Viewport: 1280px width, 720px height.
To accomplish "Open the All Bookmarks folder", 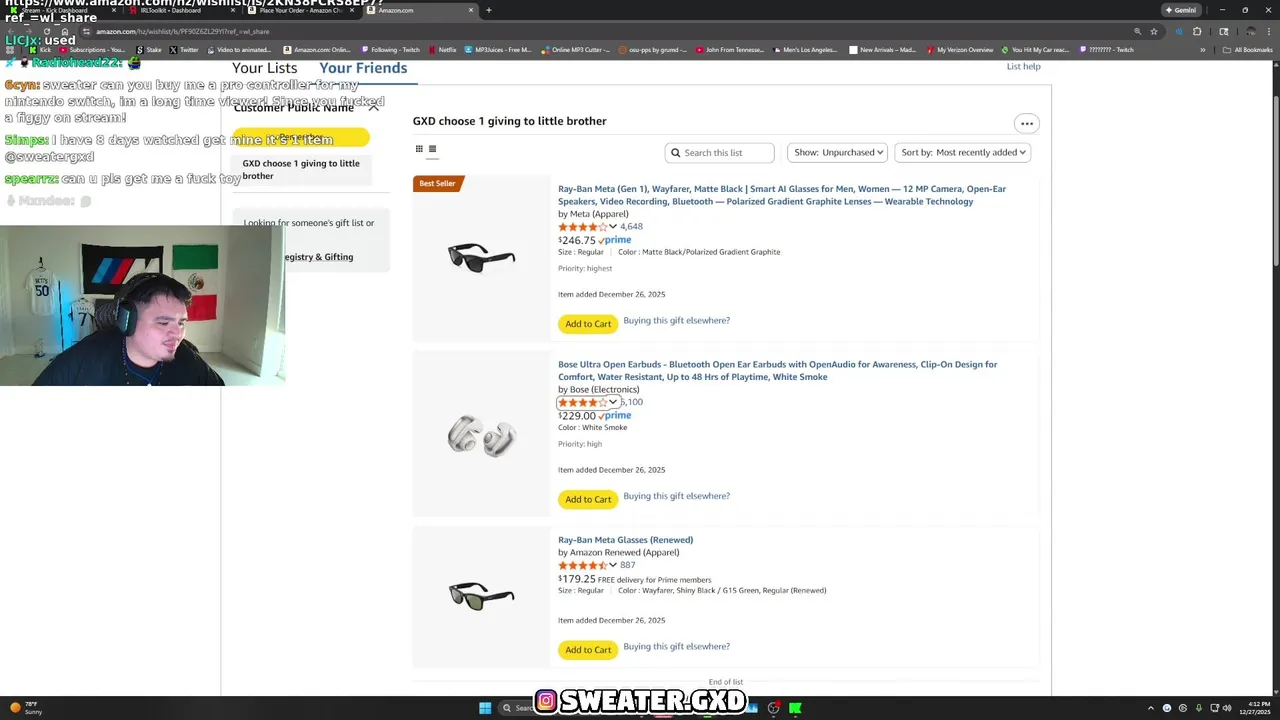I will 1248,50.
